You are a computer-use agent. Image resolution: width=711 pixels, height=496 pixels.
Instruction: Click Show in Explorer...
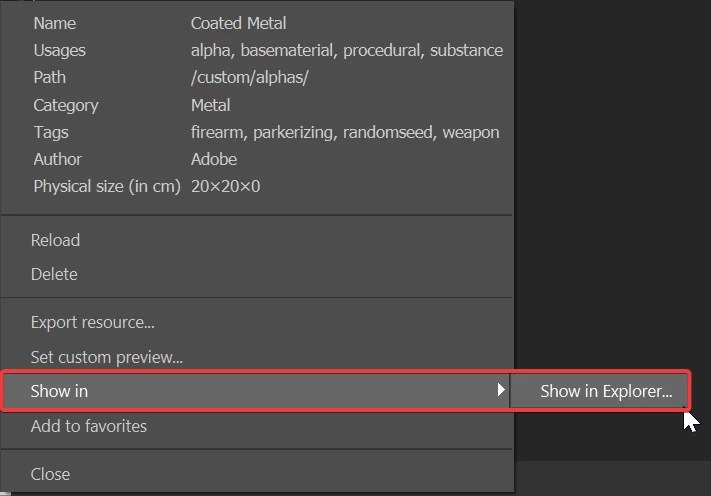coord(606,391)
